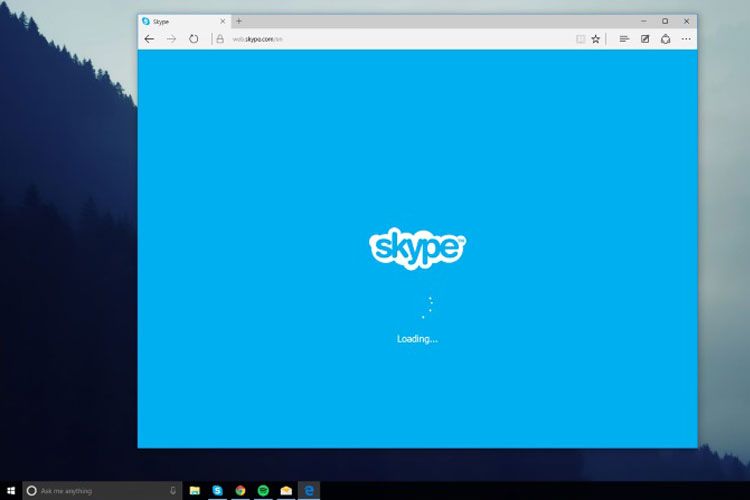Open Spotify from the taskbar
The width and height of the screenshot is (750, 500).
point(263,490)
